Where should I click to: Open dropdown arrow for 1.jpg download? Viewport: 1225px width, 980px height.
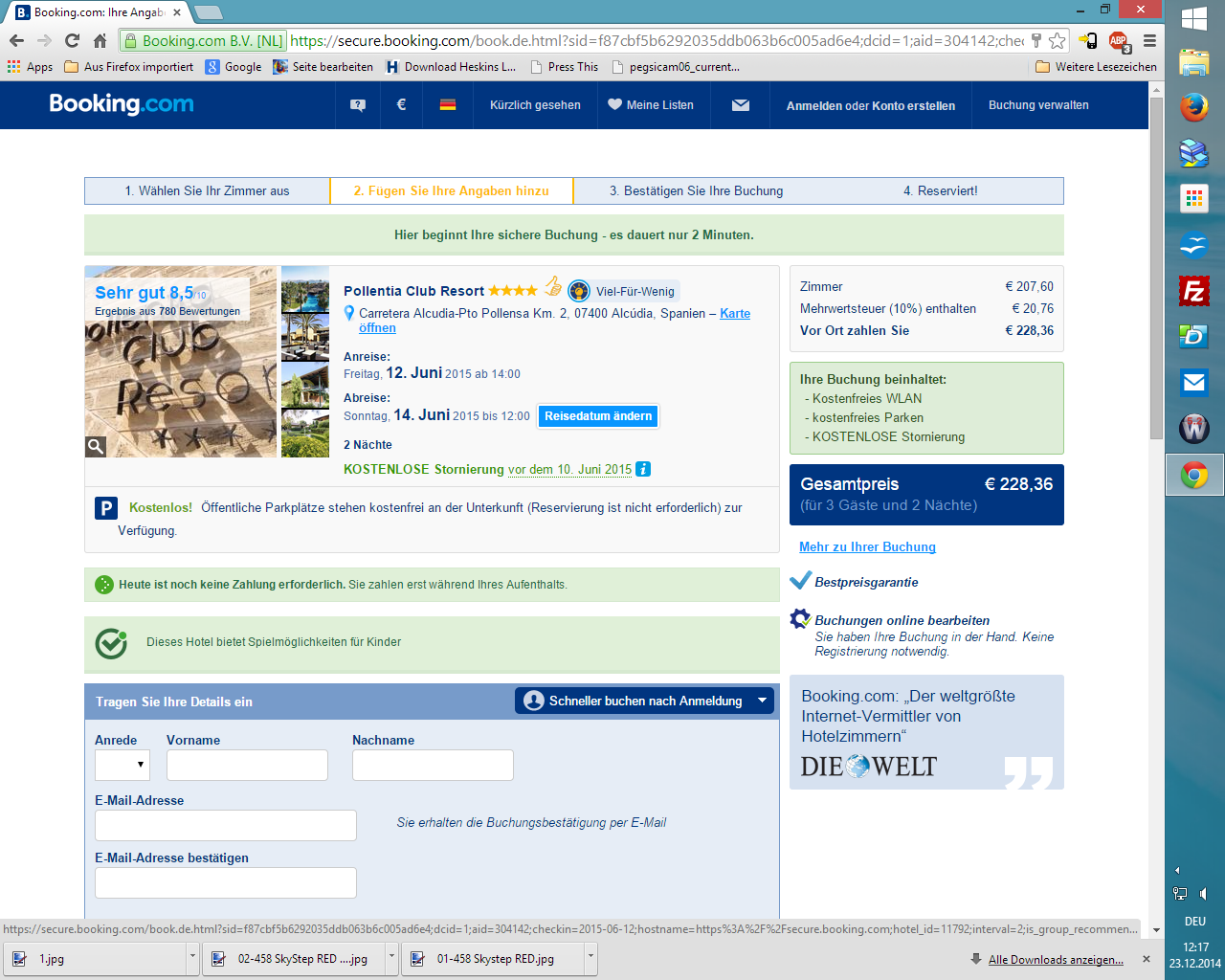[x=192, y=958]
